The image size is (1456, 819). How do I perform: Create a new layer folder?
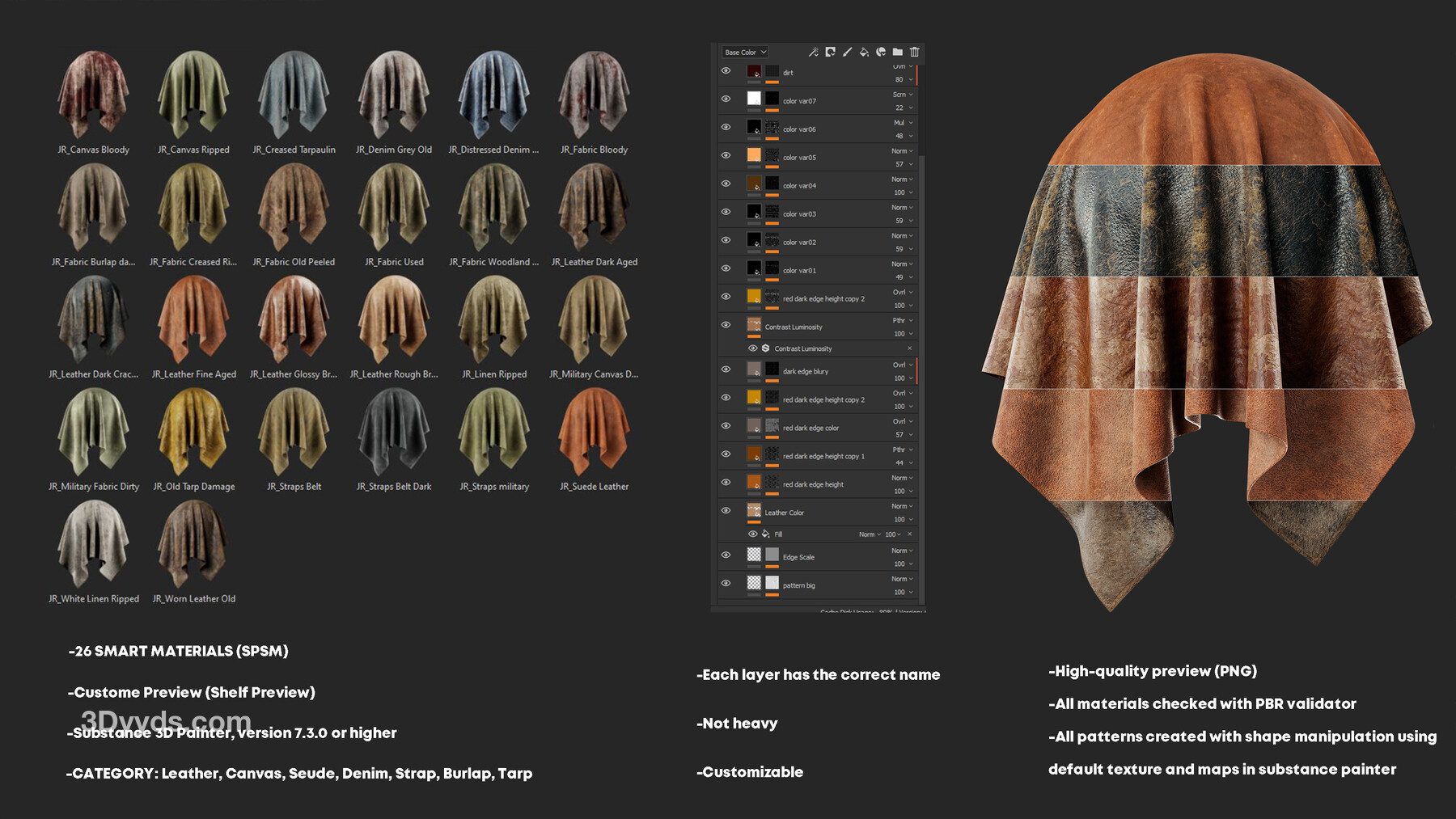point(898,52)
